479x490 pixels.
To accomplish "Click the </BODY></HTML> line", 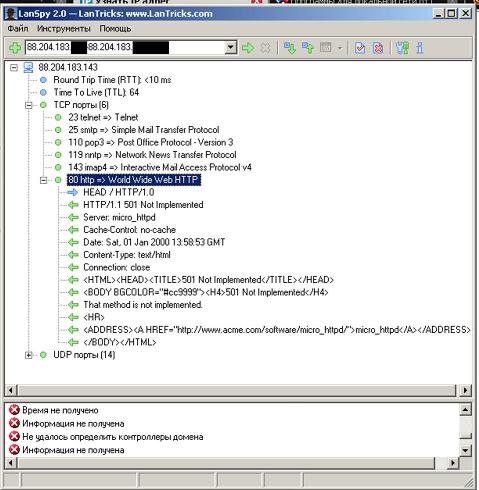I will [120, 342].
